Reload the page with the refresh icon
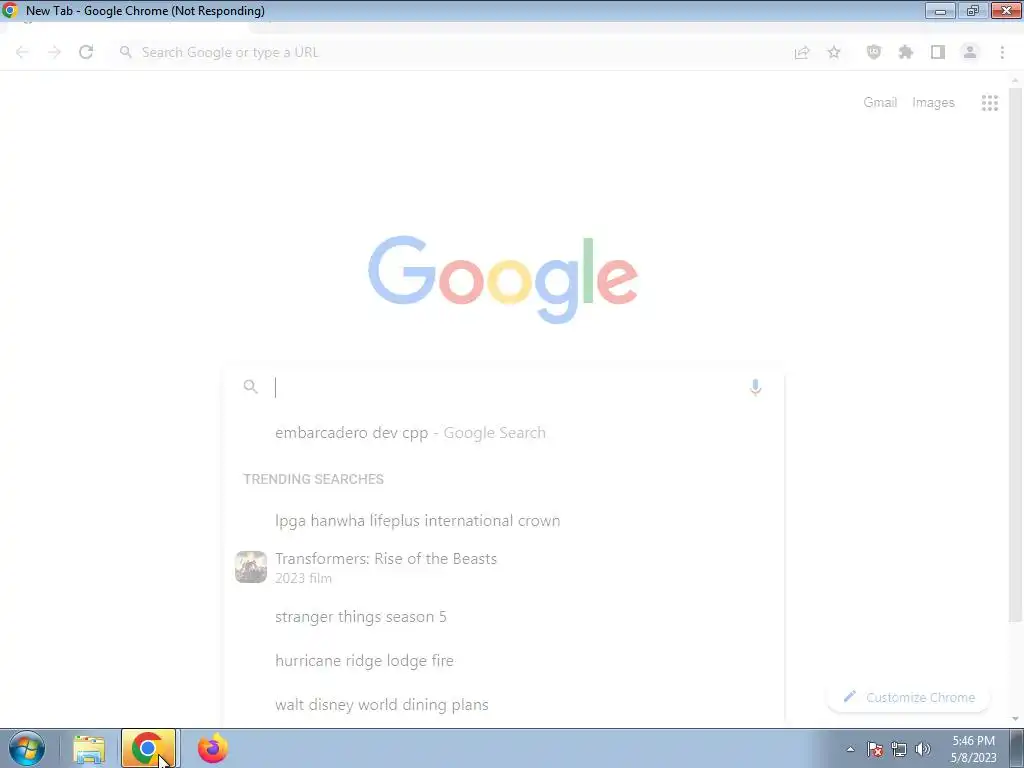Viewport: 1024px width, 768px height. [86, 52]
